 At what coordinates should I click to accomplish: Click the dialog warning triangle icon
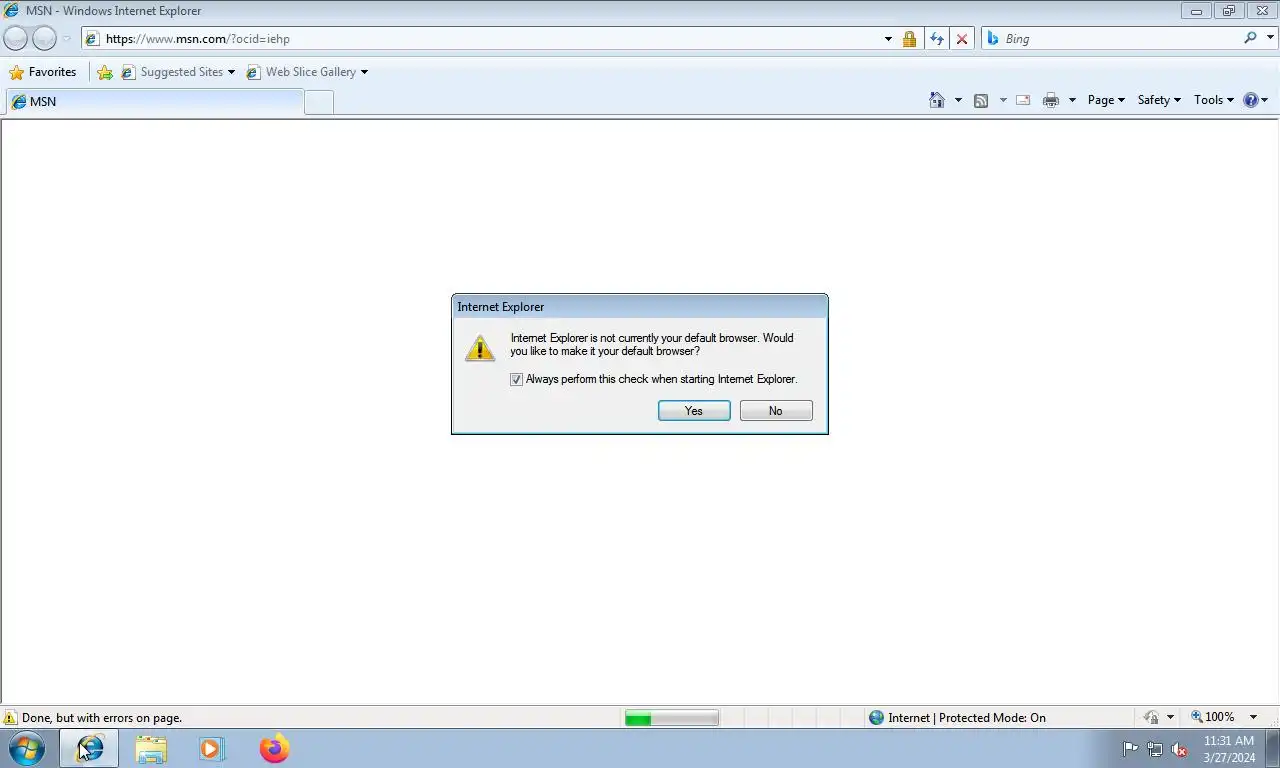click(x=480, y=347)
